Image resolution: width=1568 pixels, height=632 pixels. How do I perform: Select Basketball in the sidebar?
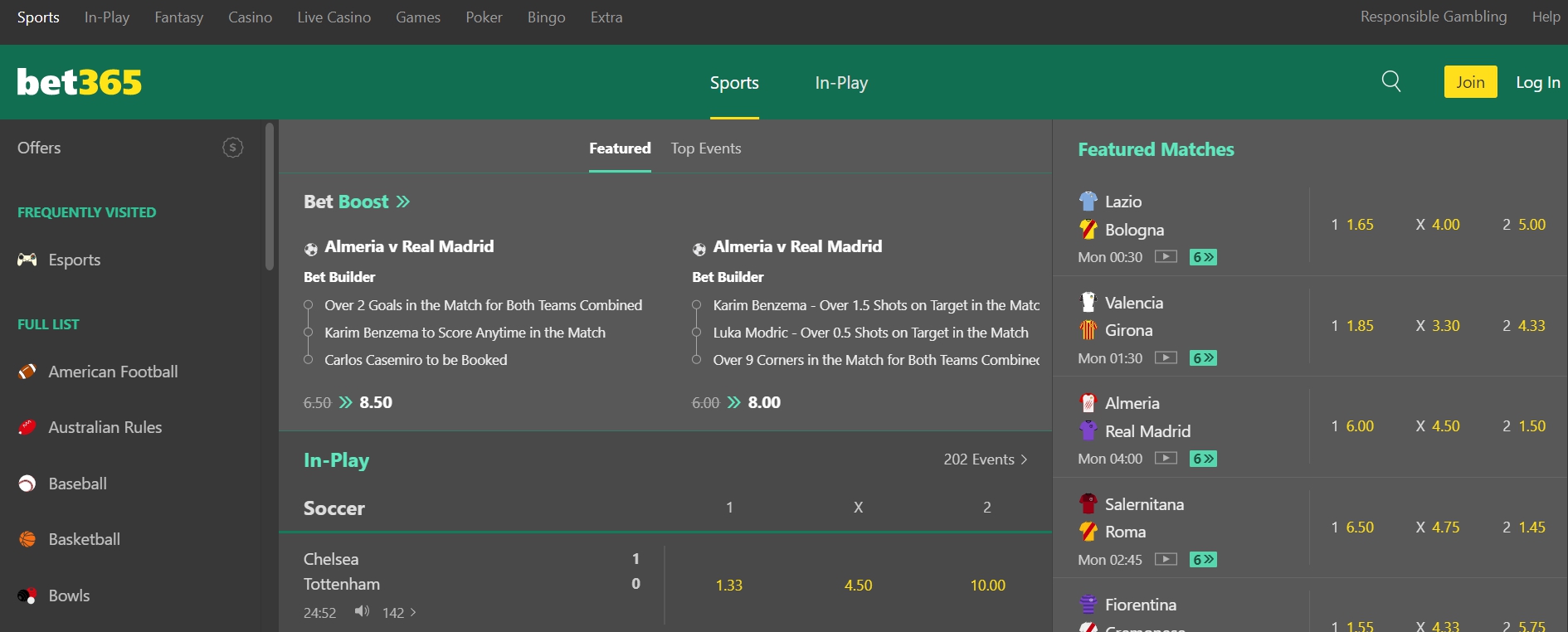click(85, 538)
